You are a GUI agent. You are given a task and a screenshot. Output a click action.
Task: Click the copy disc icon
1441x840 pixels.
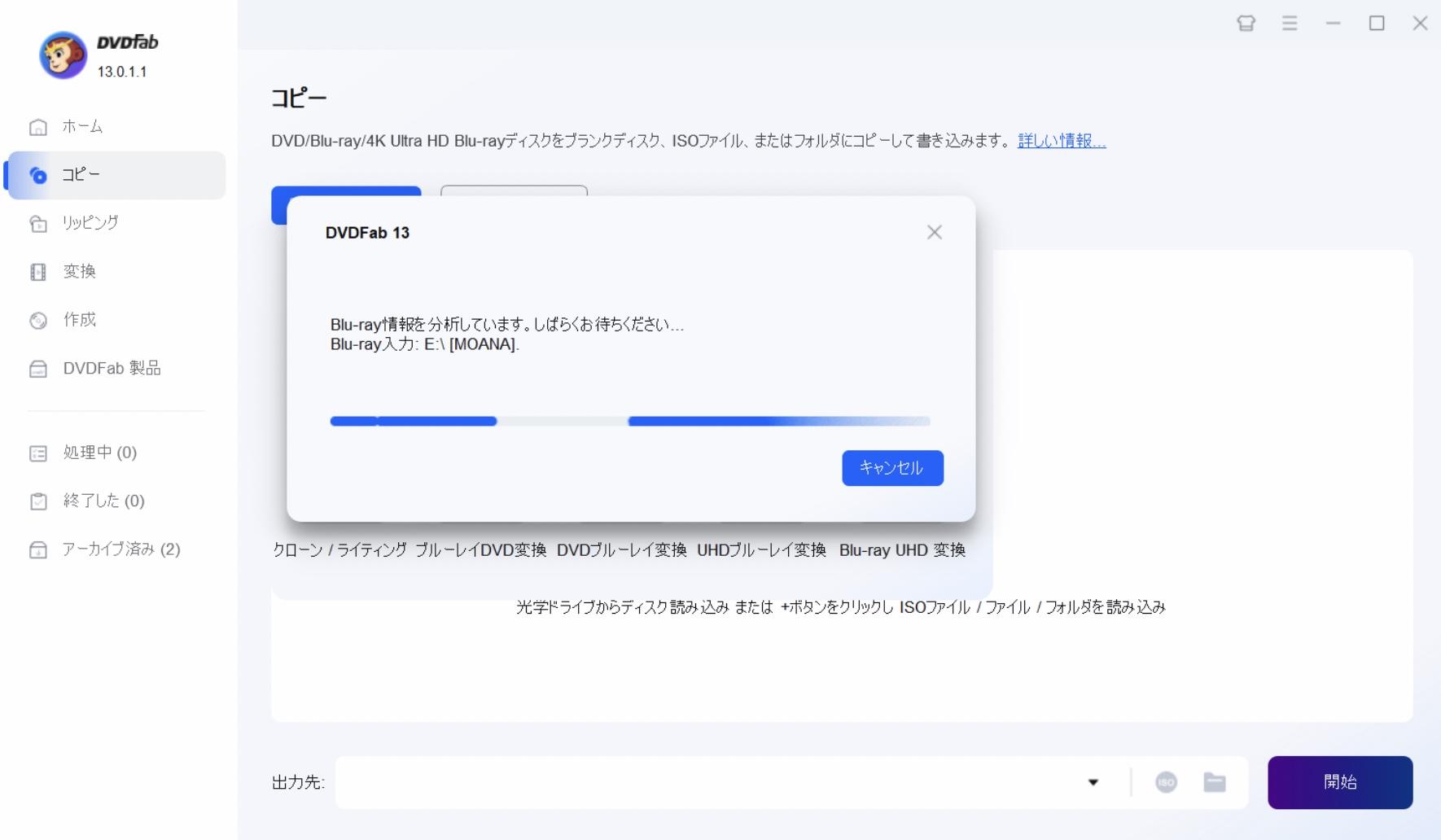[x=38, y=175]
